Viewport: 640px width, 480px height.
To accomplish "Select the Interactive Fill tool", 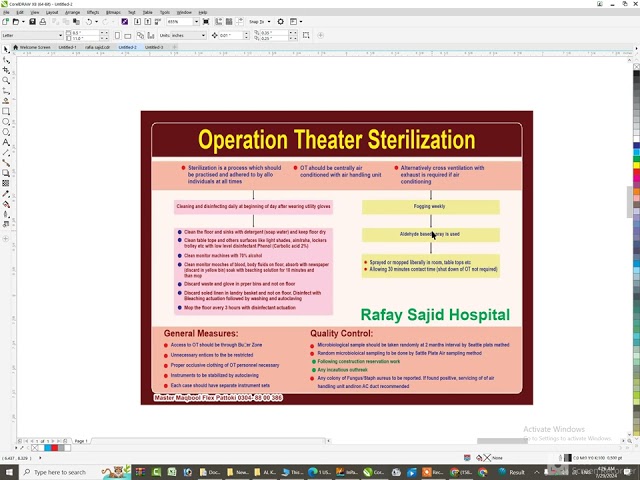I will click(x=6, y=204).
